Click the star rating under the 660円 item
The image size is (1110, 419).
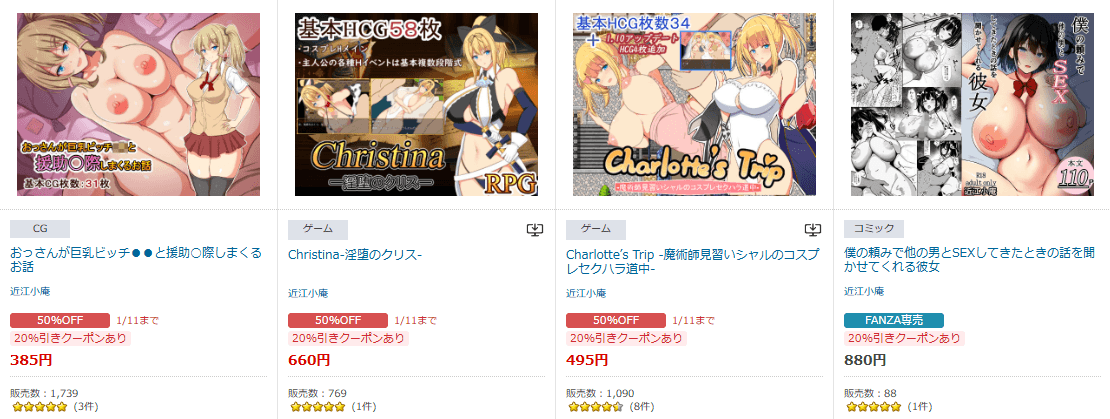316,407
